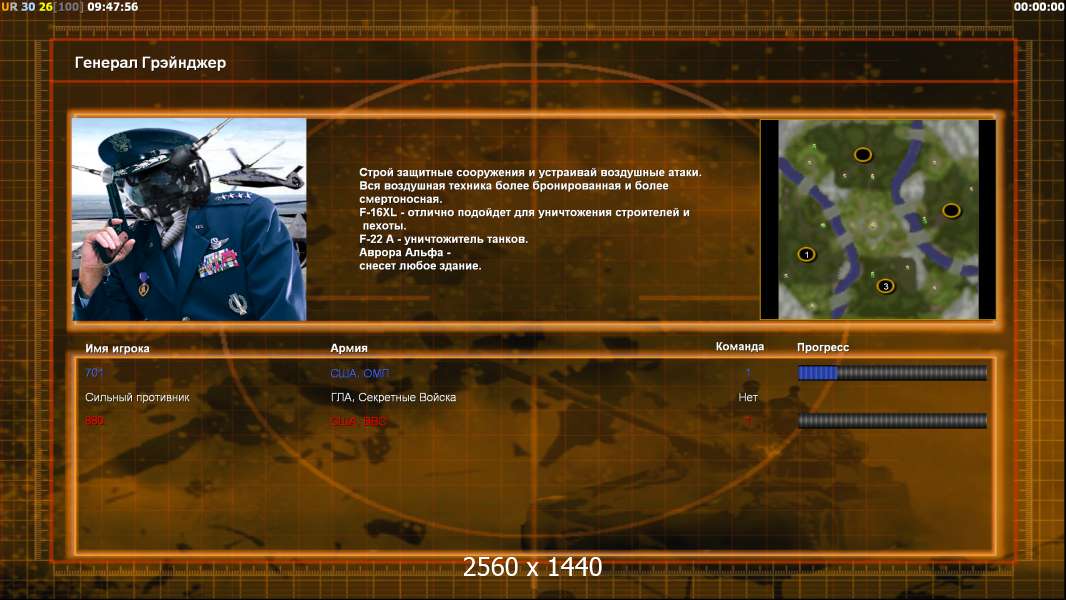Click the progress bar for player 880

(892, 421)
